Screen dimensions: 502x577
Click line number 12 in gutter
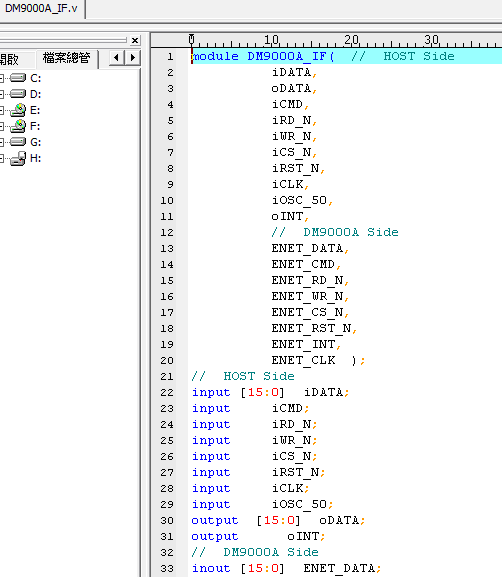click(167, 233)
